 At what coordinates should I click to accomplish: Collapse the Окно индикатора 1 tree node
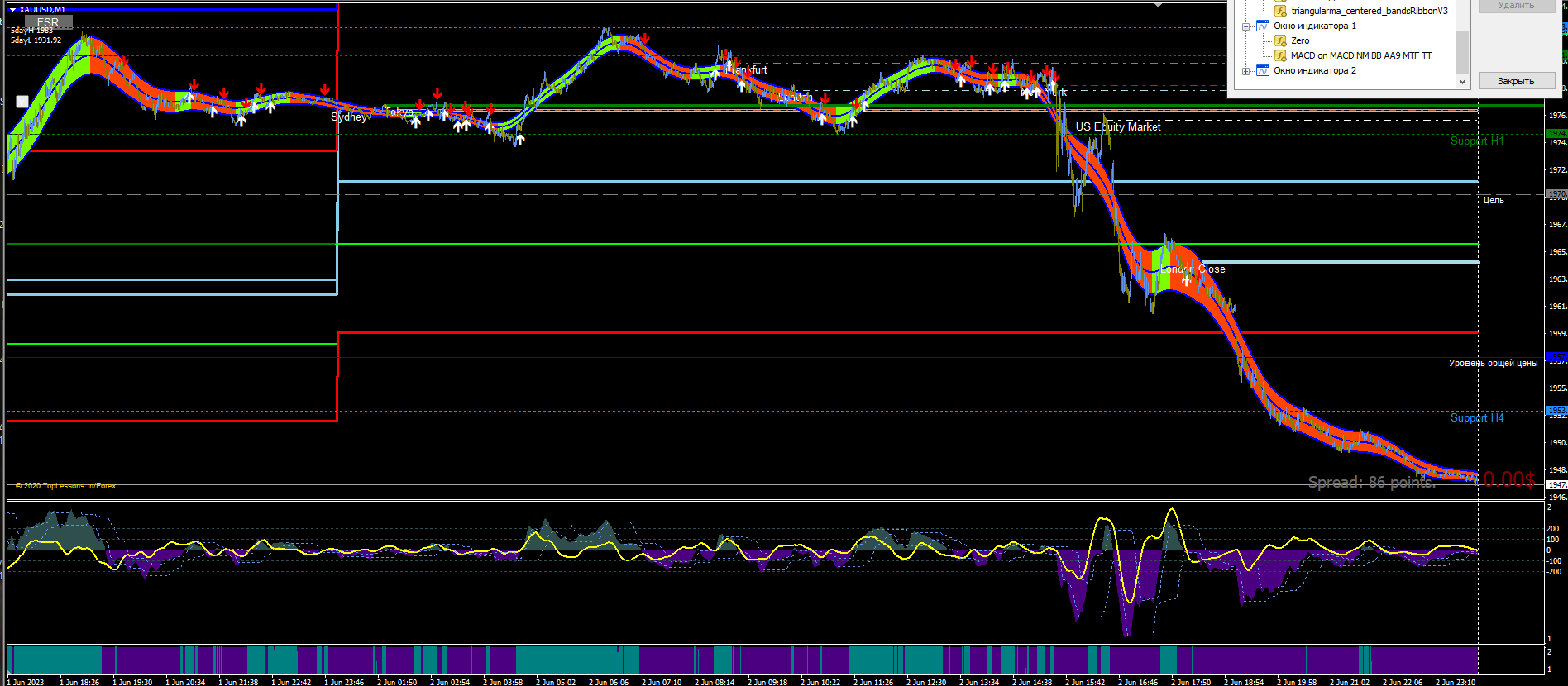1245,26
